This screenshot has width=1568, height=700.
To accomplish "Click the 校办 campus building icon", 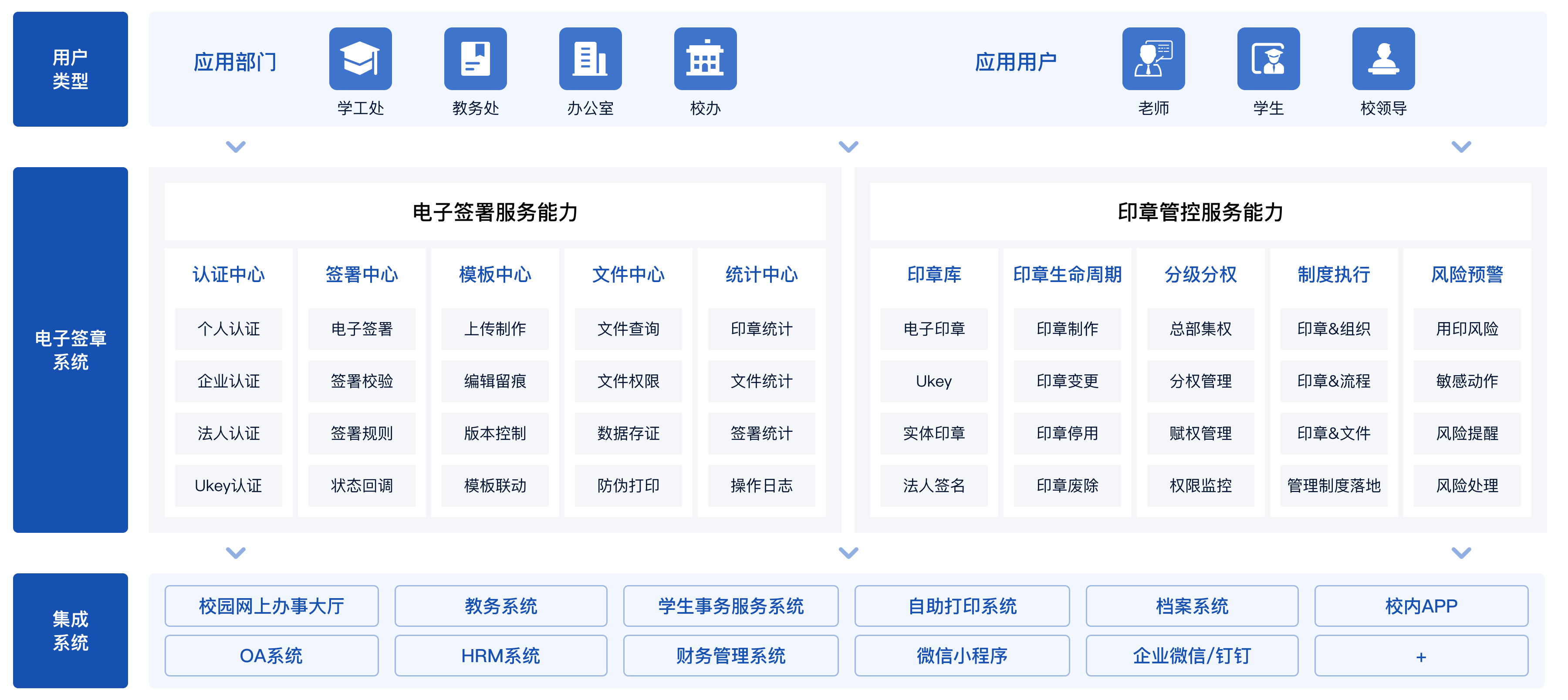I will pyautogui.click(x=706, y=59).
